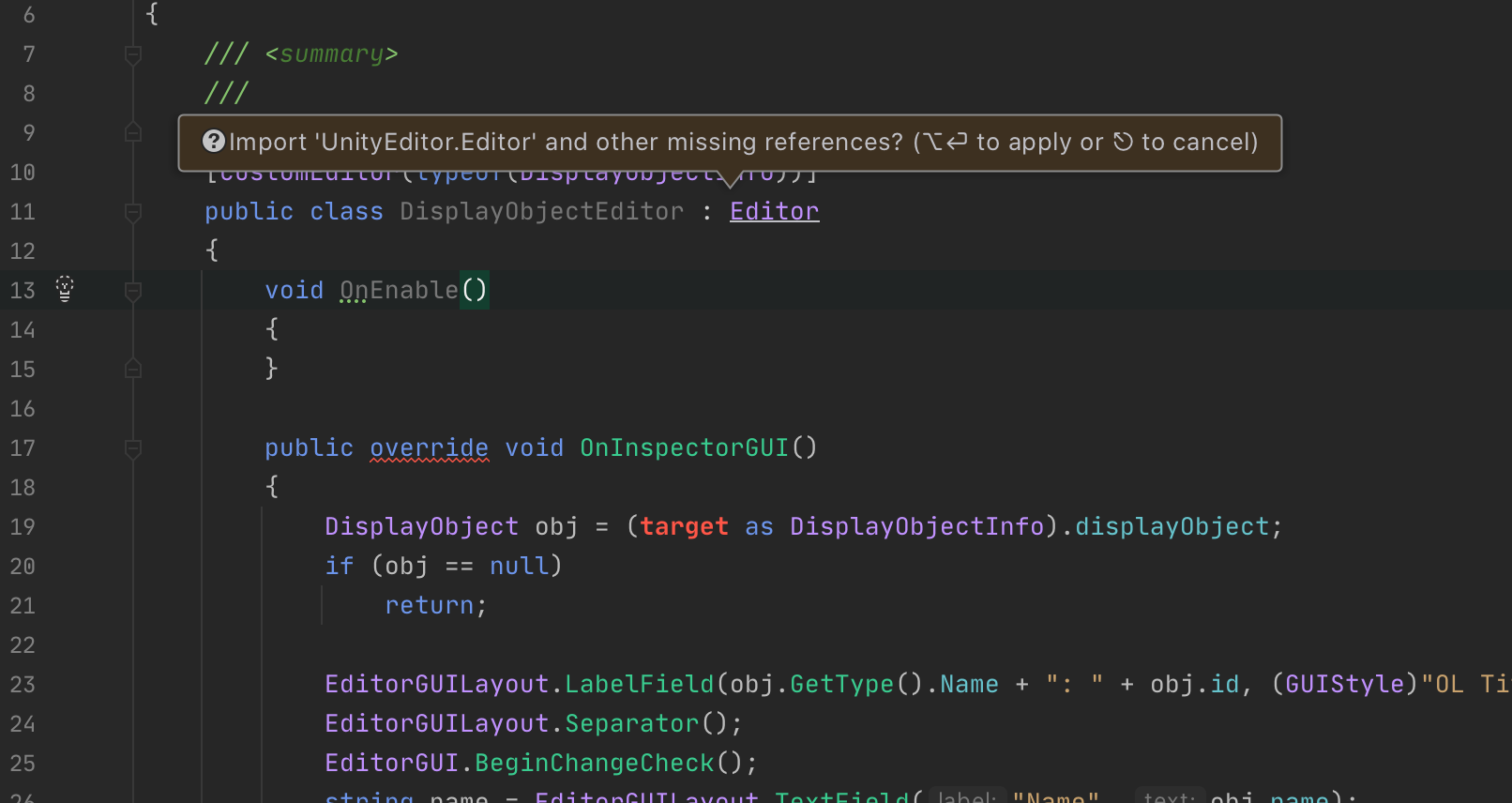1512x803 pixels.
Task: Click the highlighted parentheses after OnEnable
Action: (x=475, y=290)
